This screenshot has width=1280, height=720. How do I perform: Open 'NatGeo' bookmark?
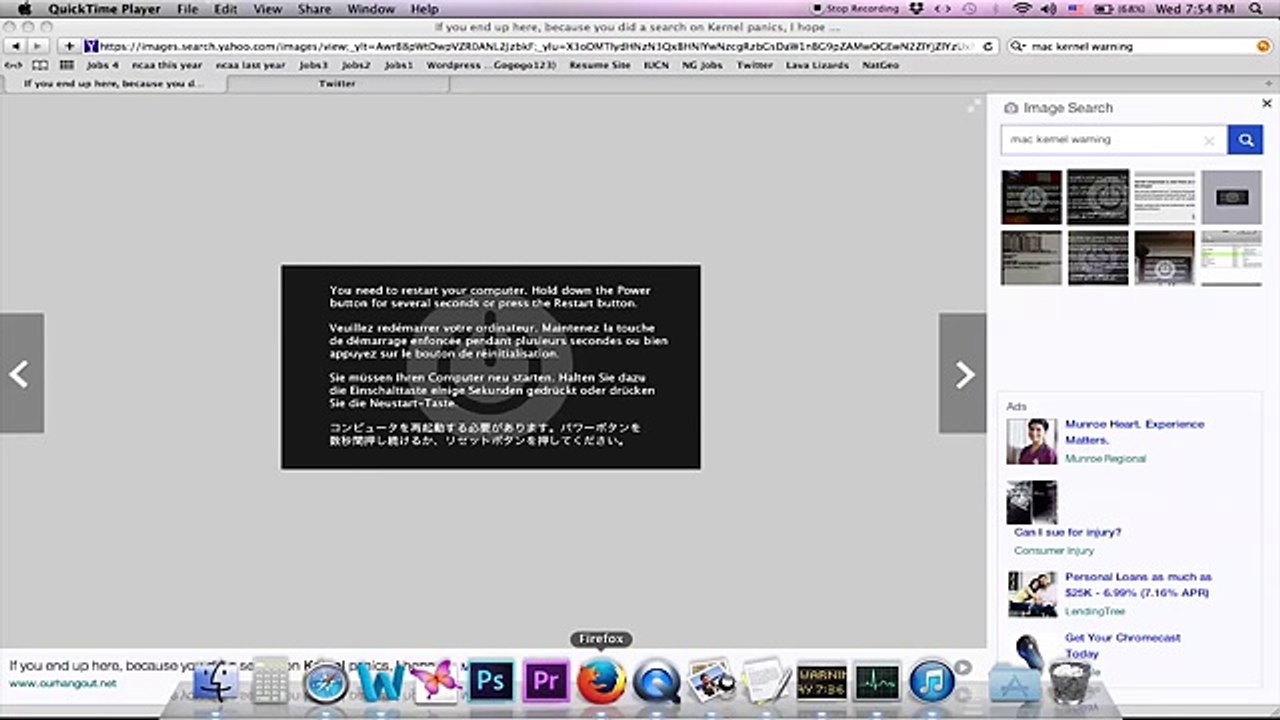pyautogui.click(x=880, y=65)
